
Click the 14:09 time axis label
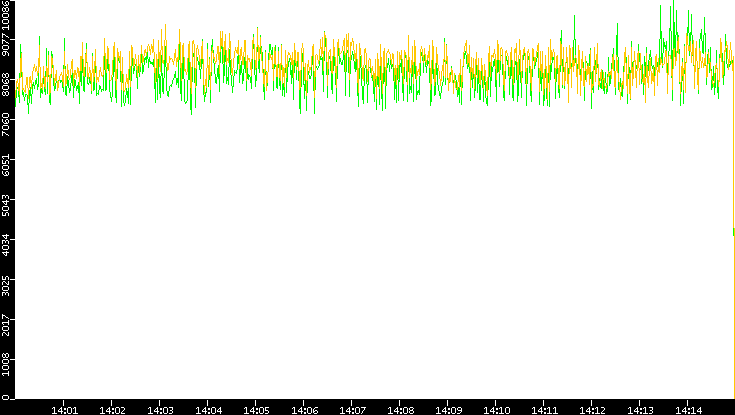pos(449,411)
